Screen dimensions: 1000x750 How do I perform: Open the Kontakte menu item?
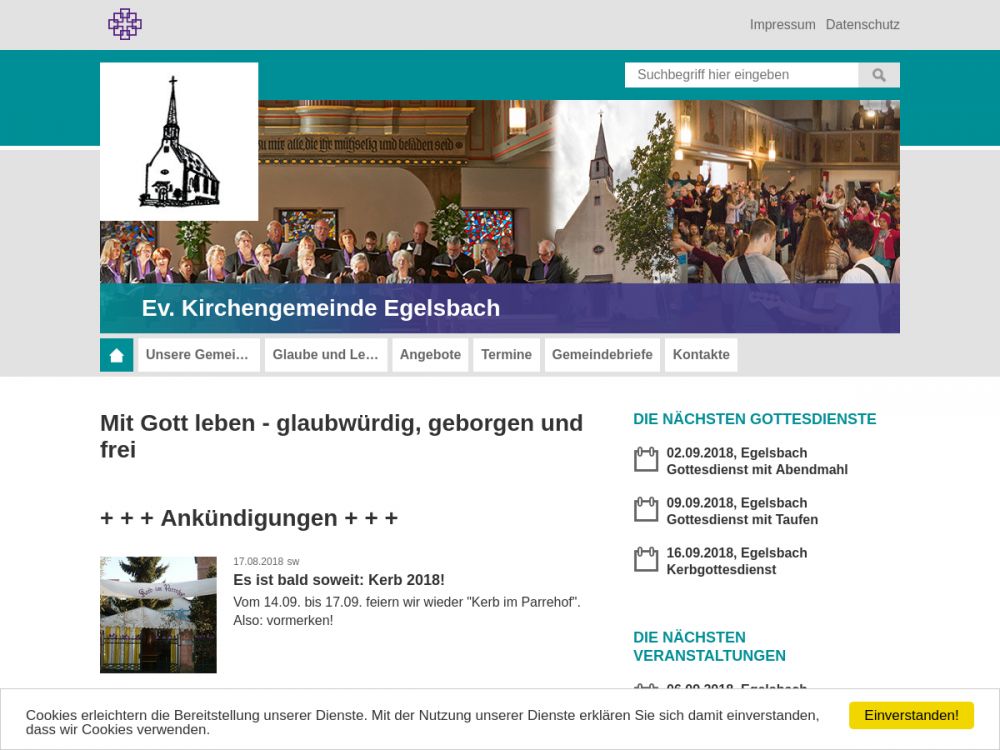tap(701, 355)
